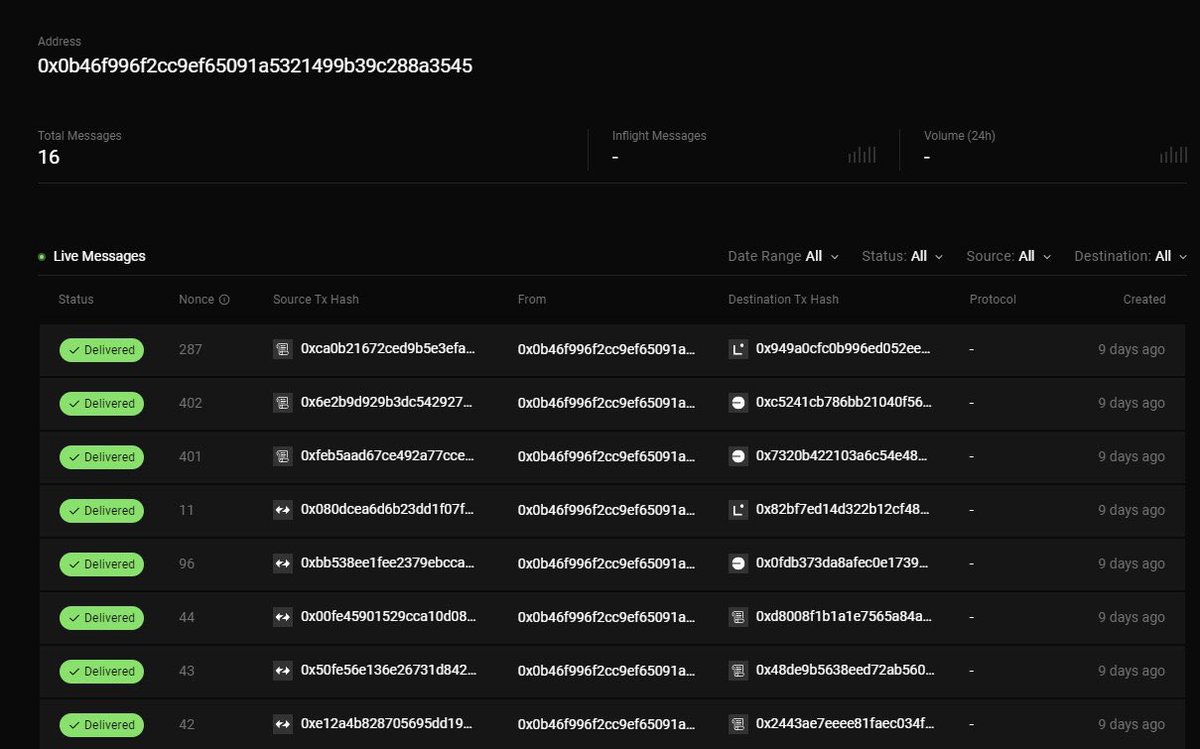Click the Created column header

click(1144, 299)
